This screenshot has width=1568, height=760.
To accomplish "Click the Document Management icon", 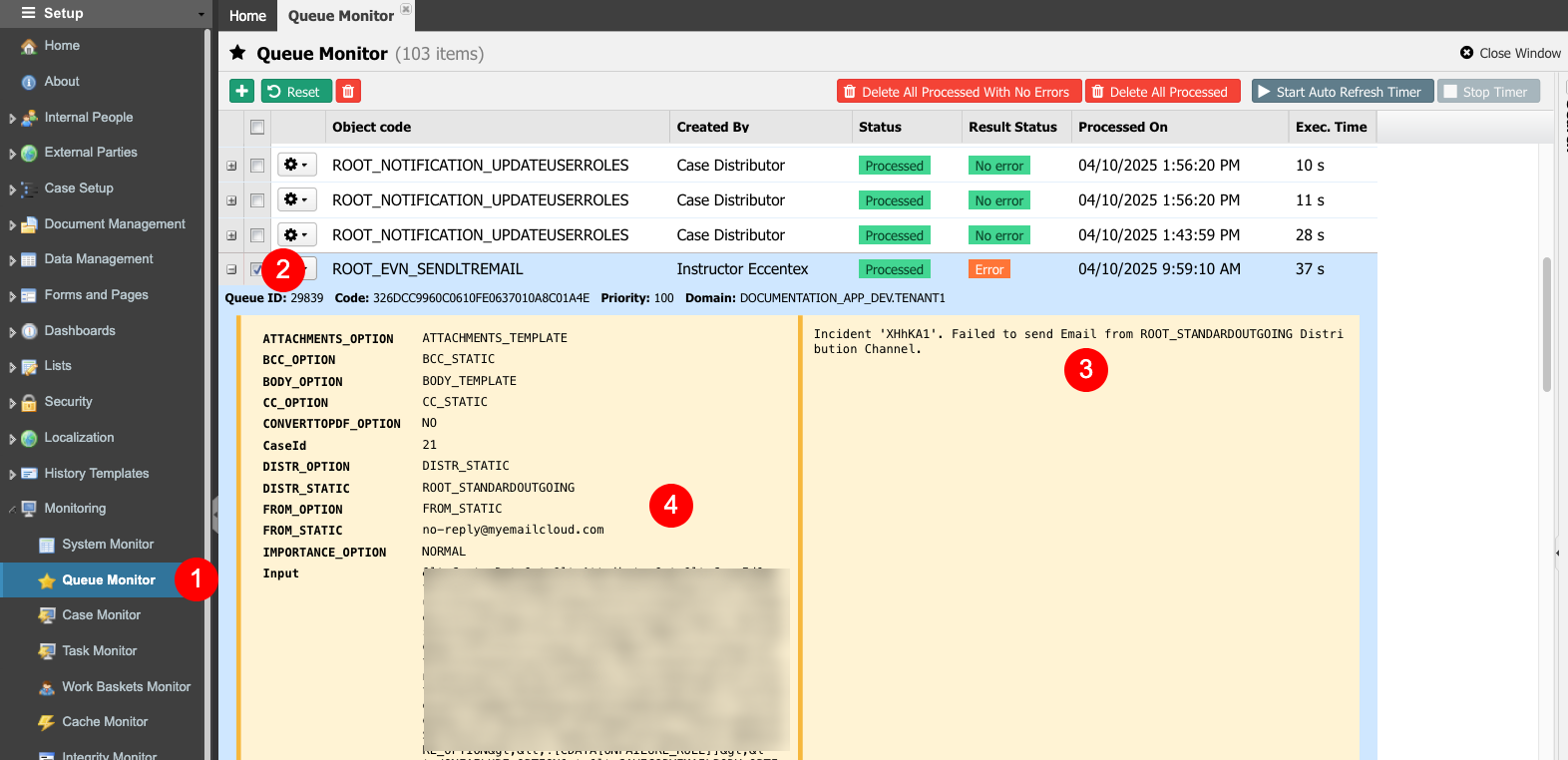I will pos(29,224).
